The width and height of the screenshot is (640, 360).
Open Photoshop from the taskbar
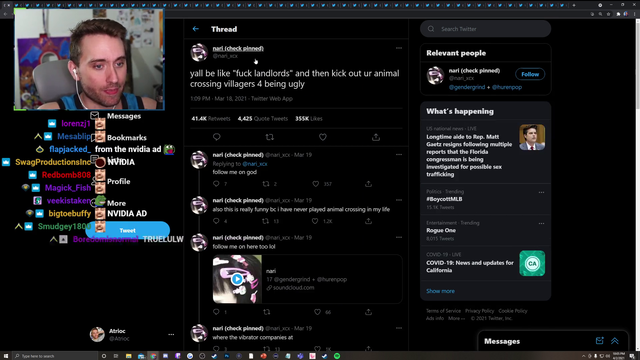click(x=227, y=356)
